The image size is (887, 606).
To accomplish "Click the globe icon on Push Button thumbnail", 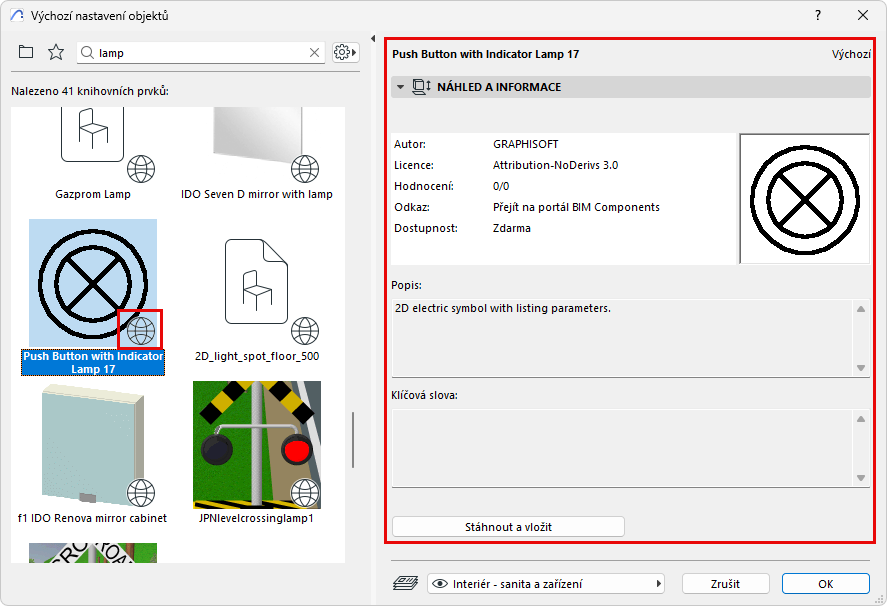I will (141, 330).
